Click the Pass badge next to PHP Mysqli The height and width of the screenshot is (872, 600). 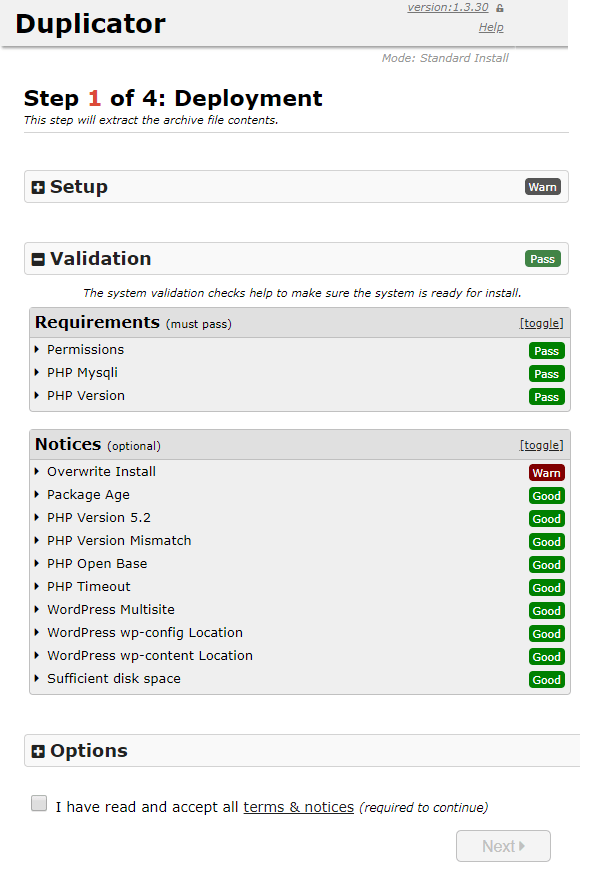pyautogui.click(x=546, y=373)
